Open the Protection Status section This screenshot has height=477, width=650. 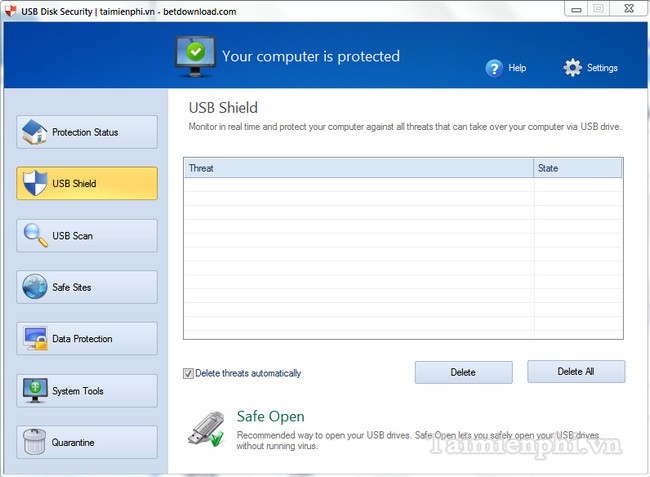coord(87,132)
